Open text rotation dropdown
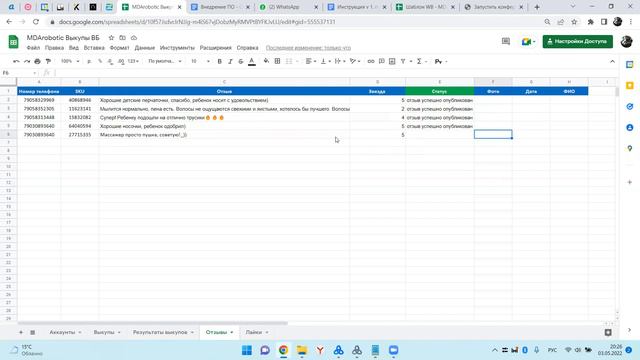Image resolution: width=640 pixels, height=360 pixels. [355, 61]
